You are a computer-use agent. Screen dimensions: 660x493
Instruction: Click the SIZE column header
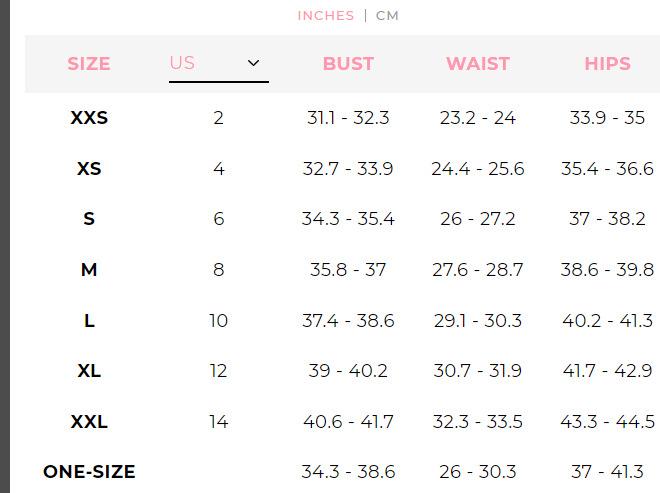(x=89, y=64)
